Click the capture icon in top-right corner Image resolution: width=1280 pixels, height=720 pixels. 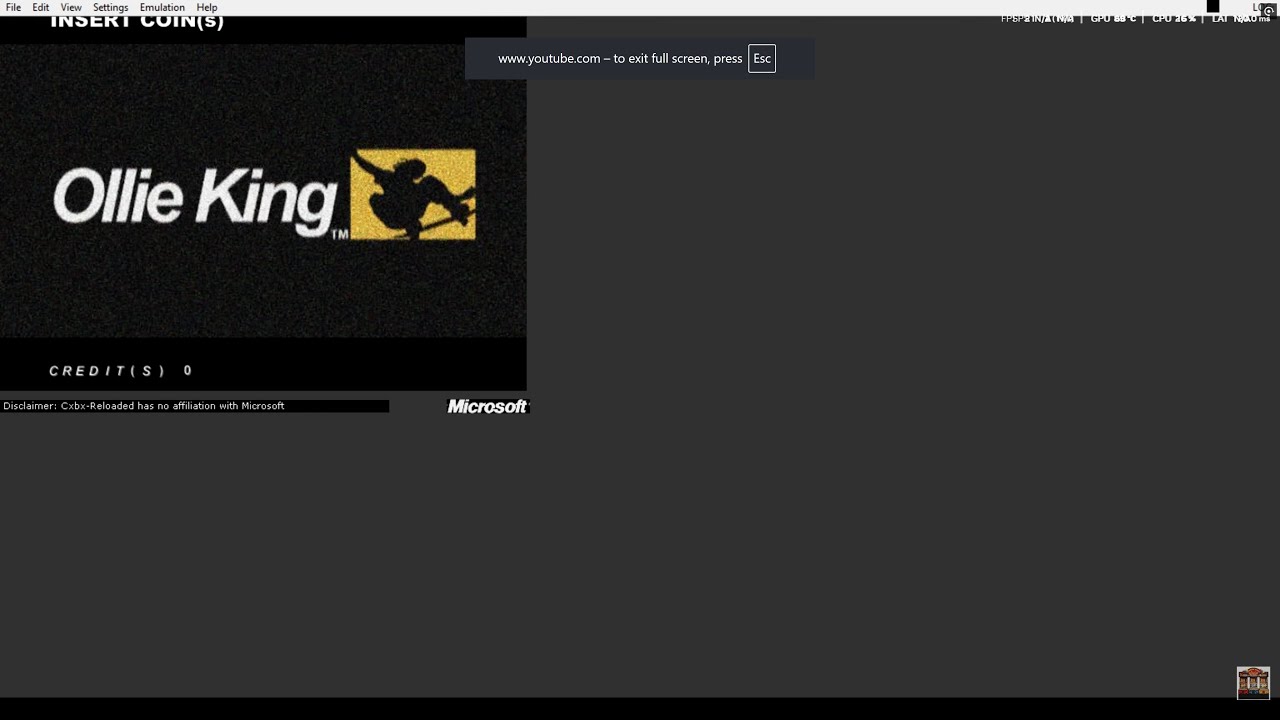[x=1268, y=10]
